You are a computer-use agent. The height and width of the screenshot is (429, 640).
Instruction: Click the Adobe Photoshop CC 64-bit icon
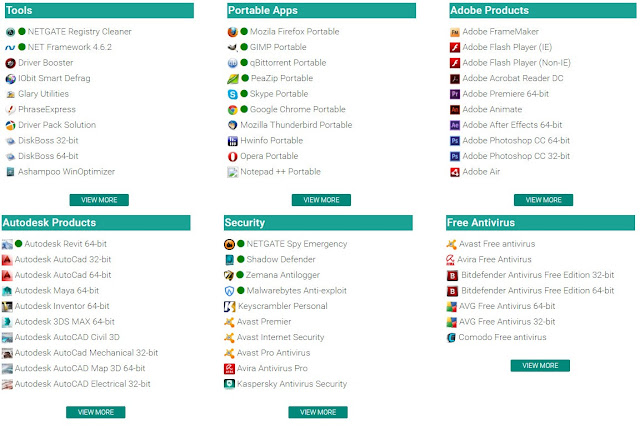click(x=455, y=141)
